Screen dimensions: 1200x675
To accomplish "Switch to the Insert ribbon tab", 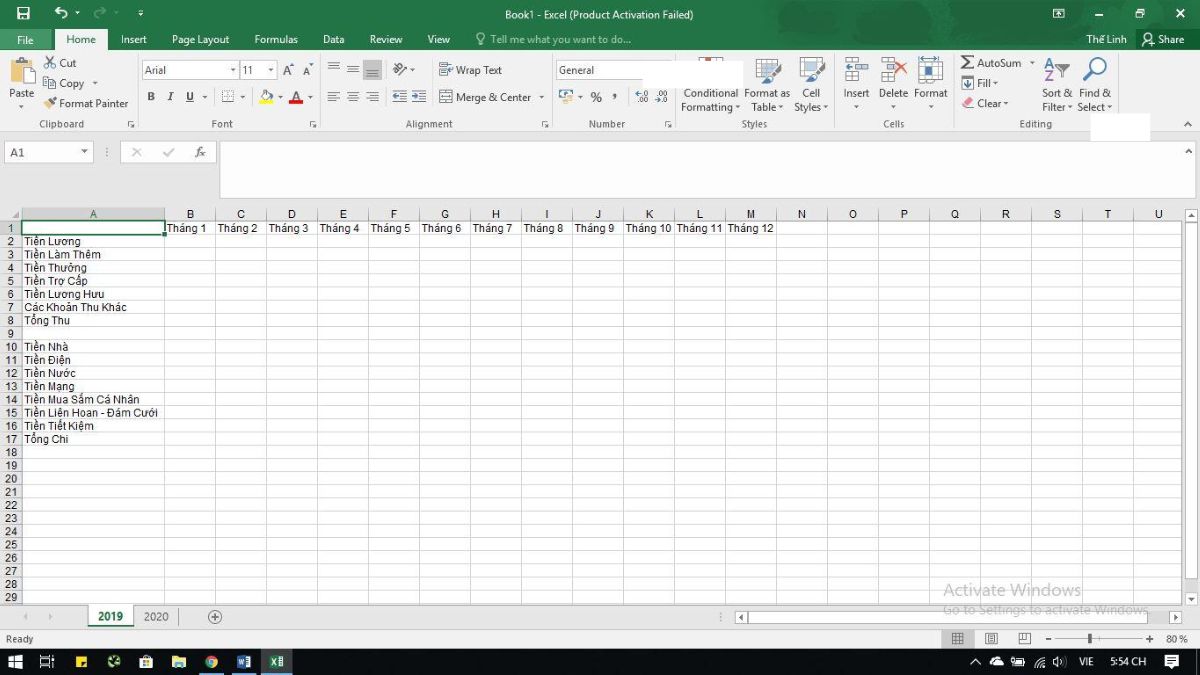I will pyautogui.click(x=134, y=39).
